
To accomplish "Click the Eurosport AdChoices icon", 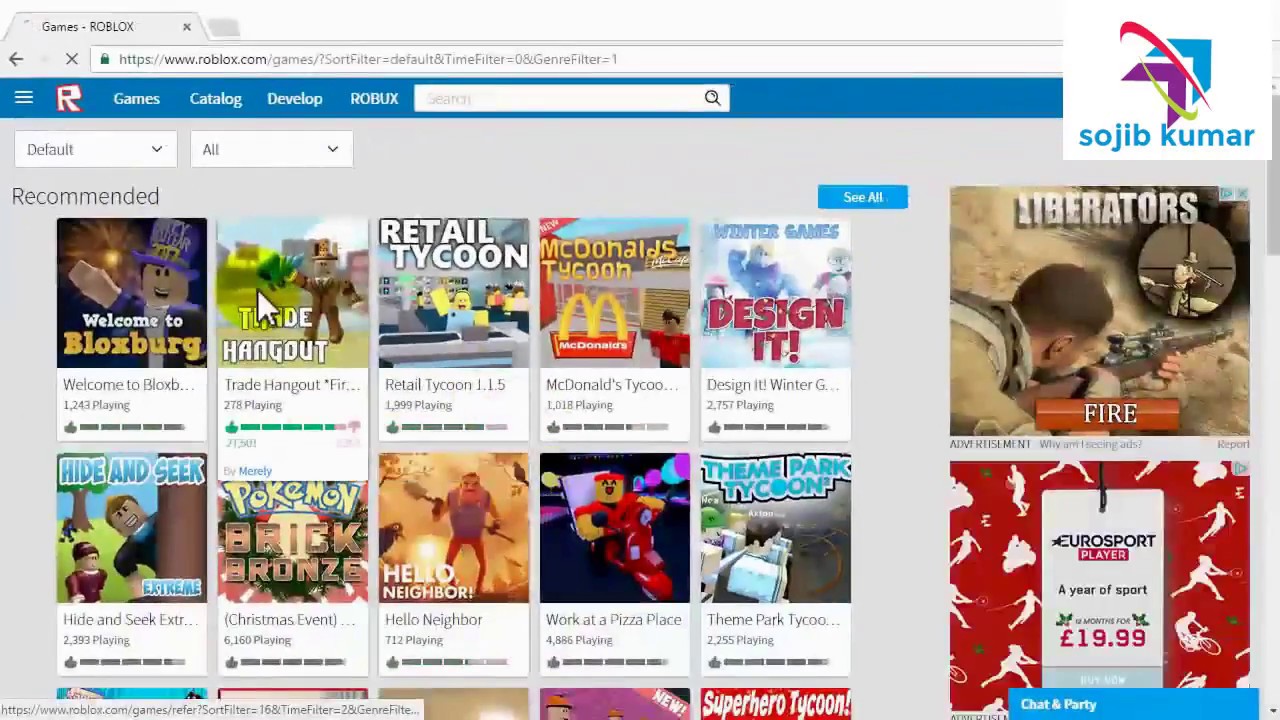I will (x=1241, y=469).
